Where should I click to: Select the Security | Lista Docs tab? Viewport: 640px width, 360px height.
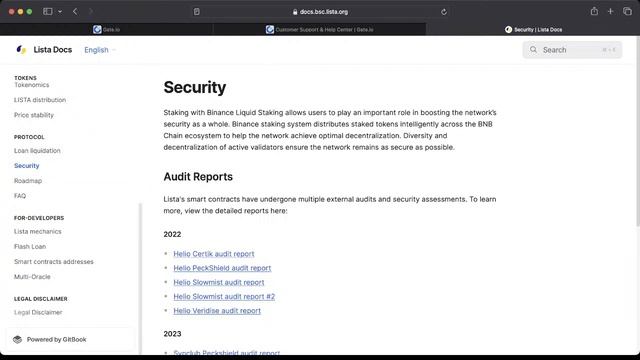click(533, 29)
